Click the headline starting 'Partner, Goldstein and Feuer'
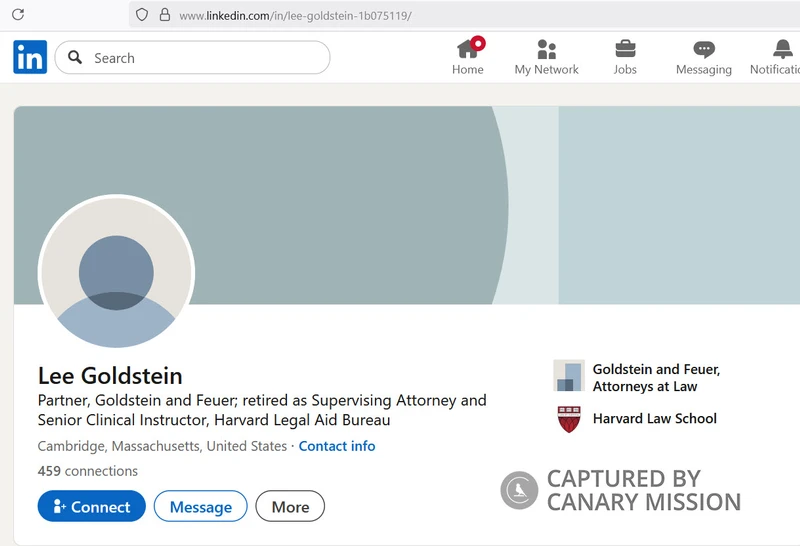This screenshot has width=800, height=546. (262, 410)
